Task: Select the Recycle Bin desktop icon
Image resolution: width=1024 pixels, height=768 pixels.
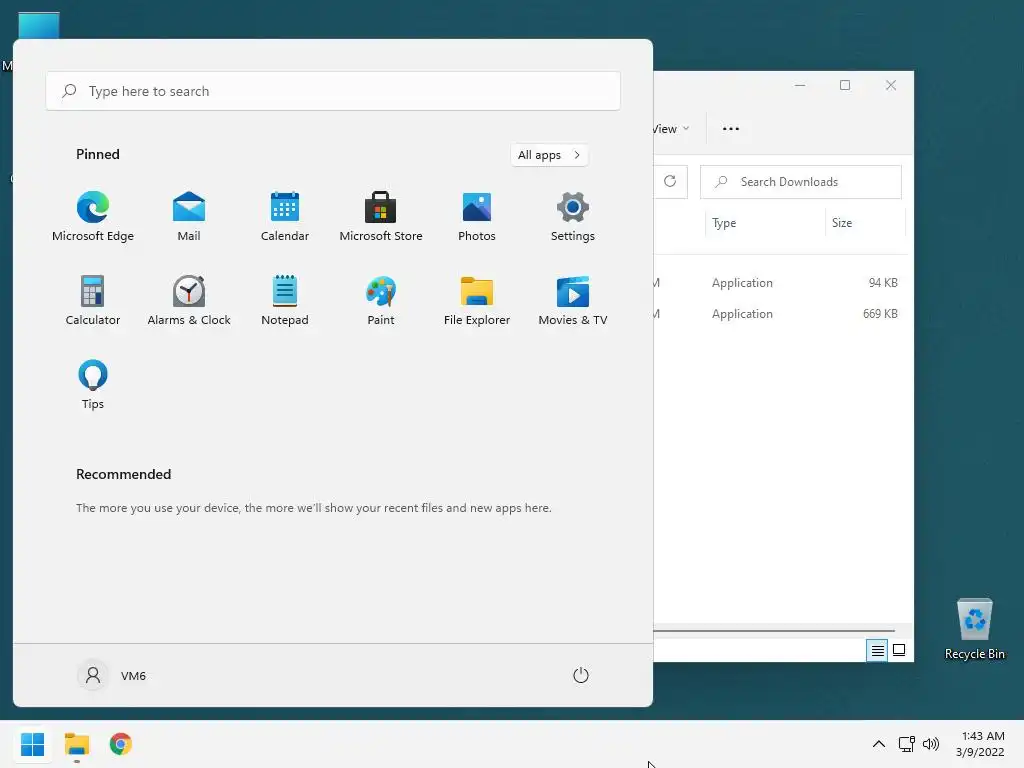Action: pyautogui.click(x=974, y=630)
